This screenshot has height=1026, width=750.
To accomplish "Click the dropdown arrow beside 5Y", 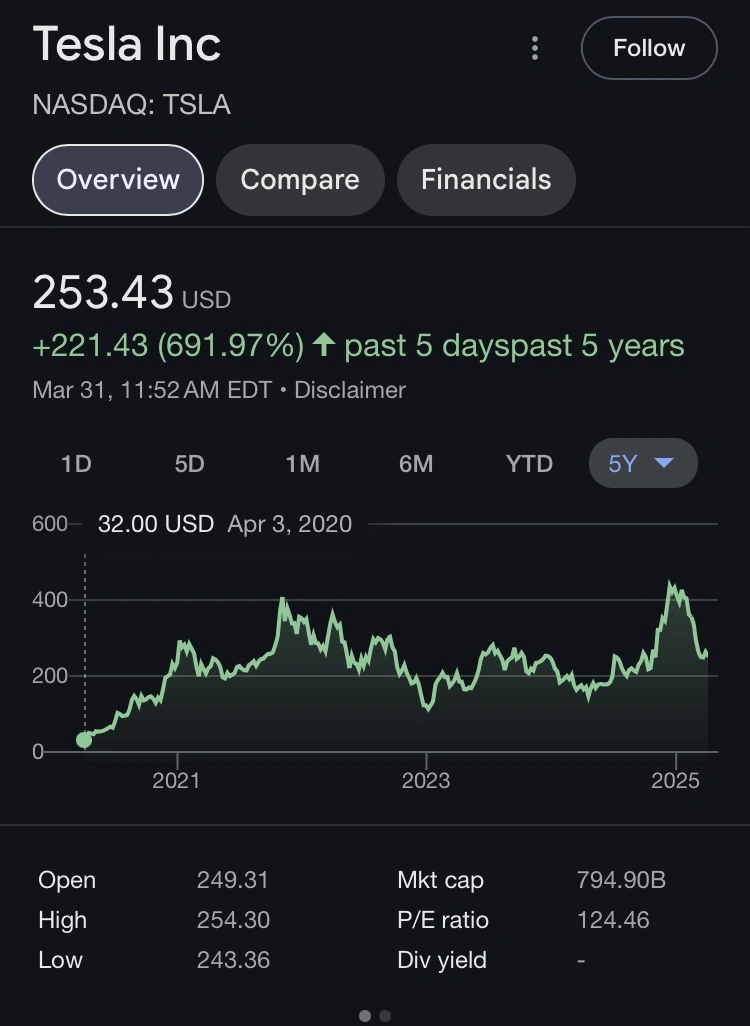I will pyautogui.click(x=663, y=464).
